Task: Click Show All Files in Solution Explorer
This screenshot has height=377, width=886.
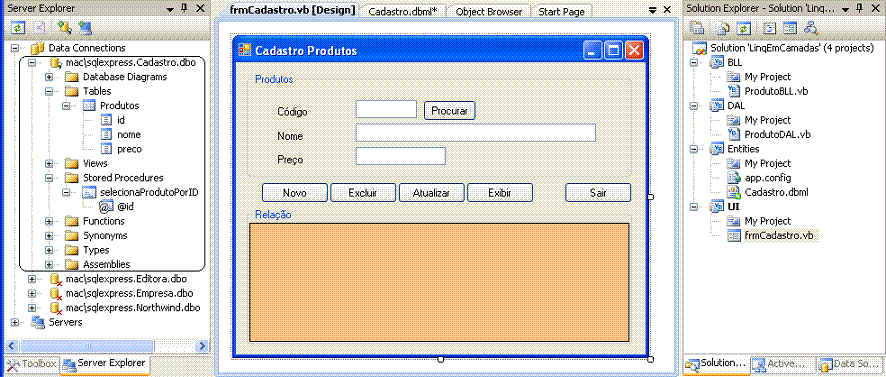Action: [x=724, y=28]
